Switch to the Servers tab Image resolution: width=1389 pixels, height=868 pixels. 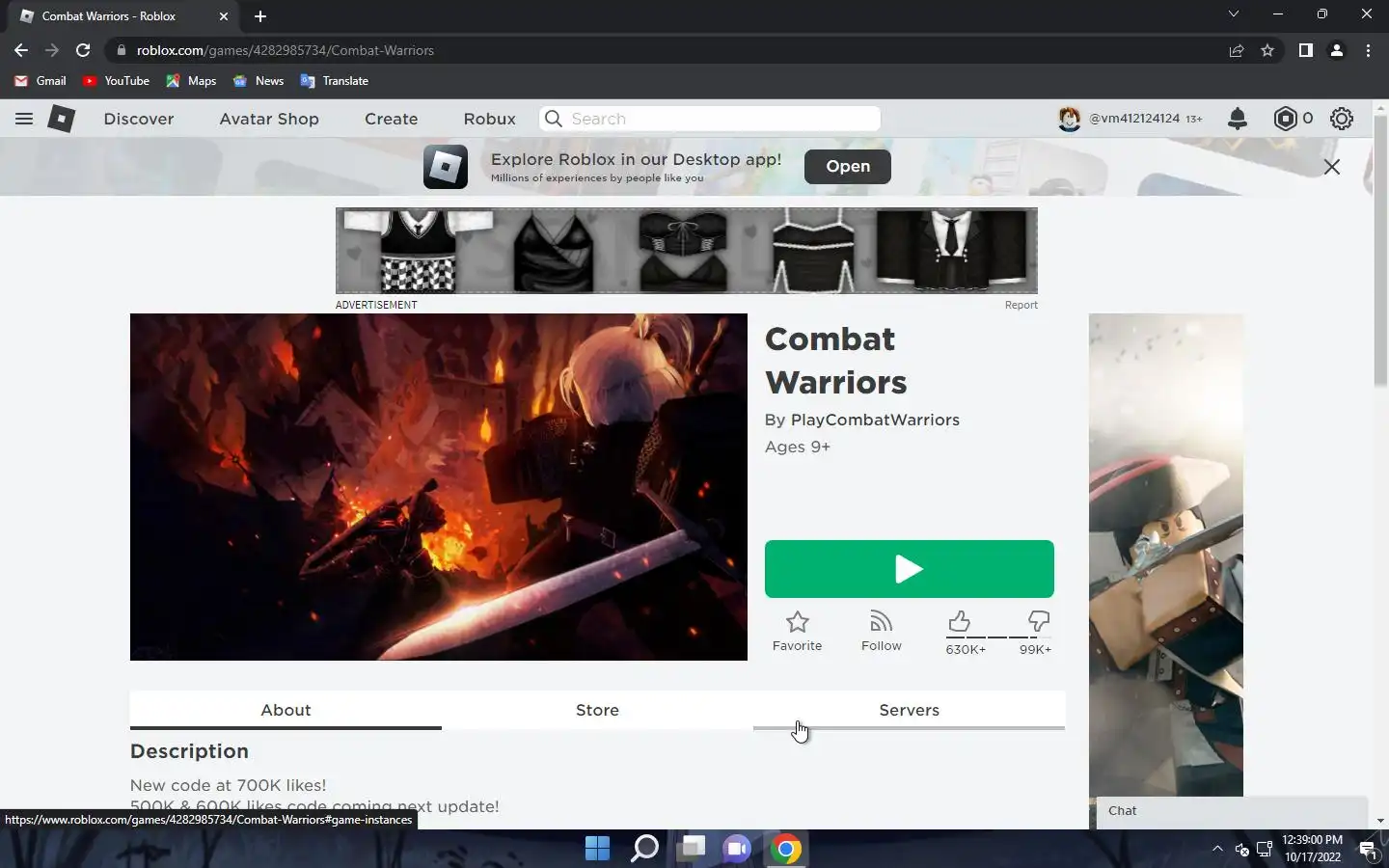909,710
